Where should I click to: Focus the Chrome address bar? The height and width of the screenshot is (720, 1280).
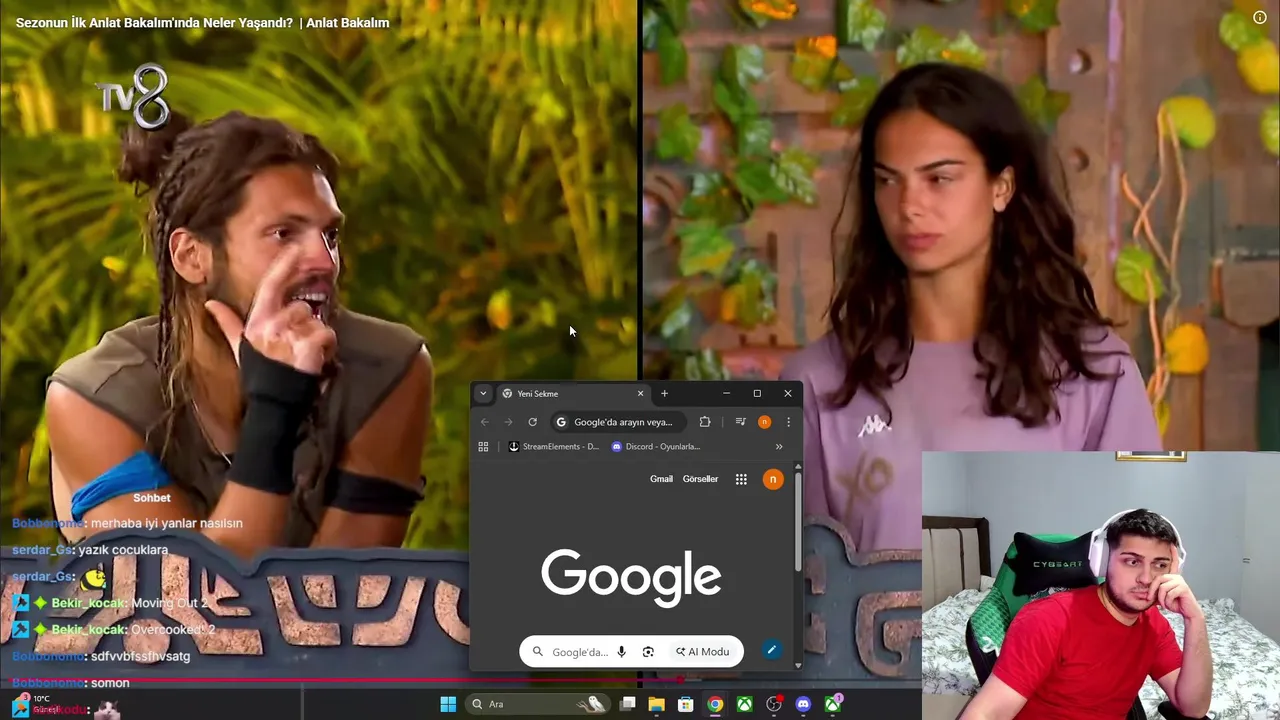[618, 422]
